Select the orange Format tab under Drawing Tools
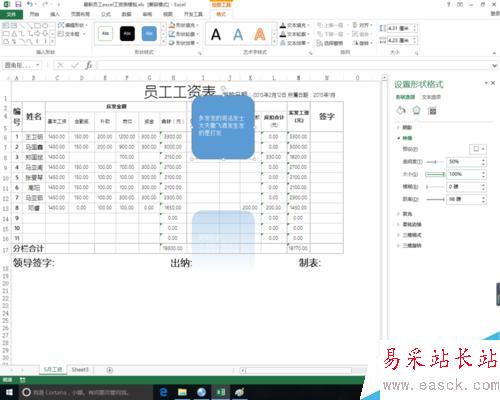This screenshot has width=500, height=400. point(221,14)
